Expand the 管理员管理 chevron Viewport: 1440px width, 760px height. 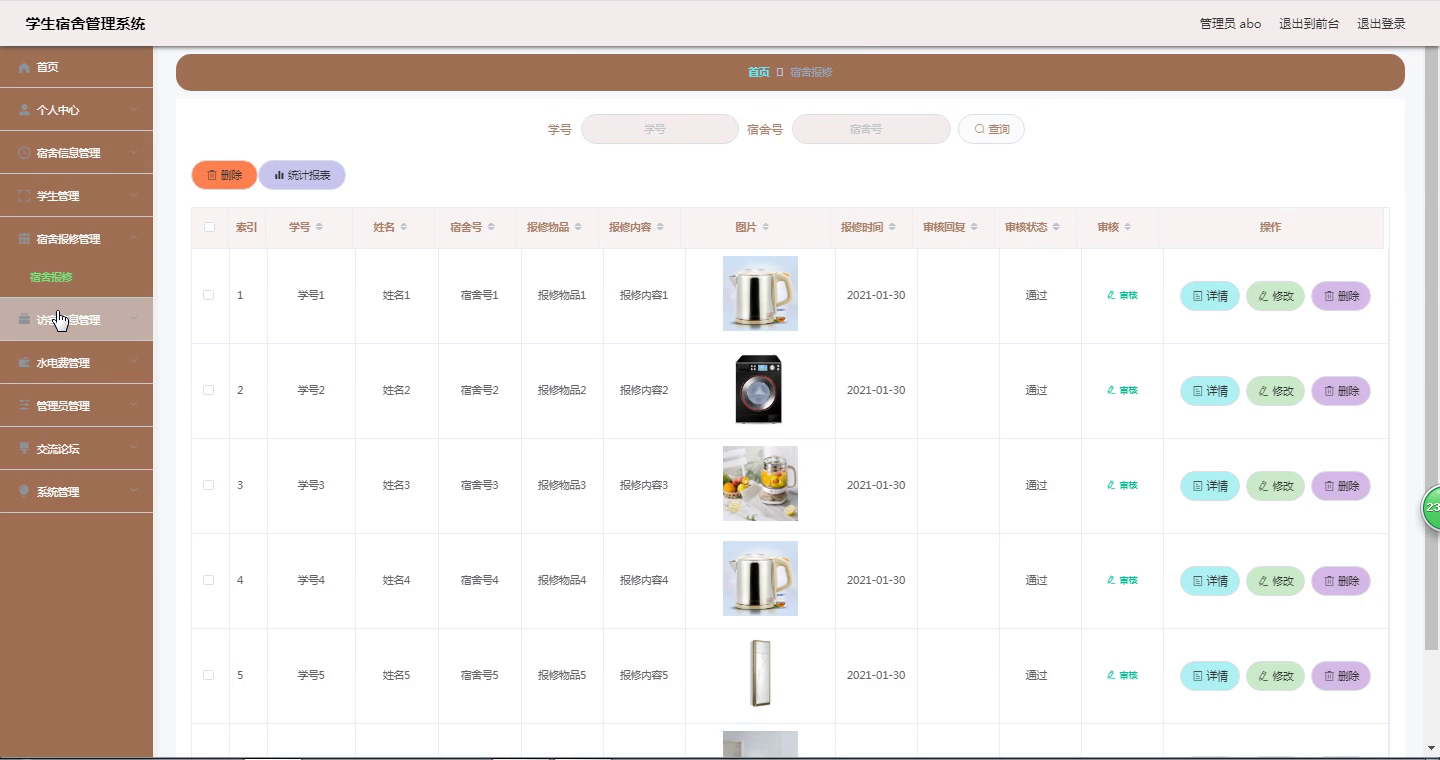click(134, 406)
